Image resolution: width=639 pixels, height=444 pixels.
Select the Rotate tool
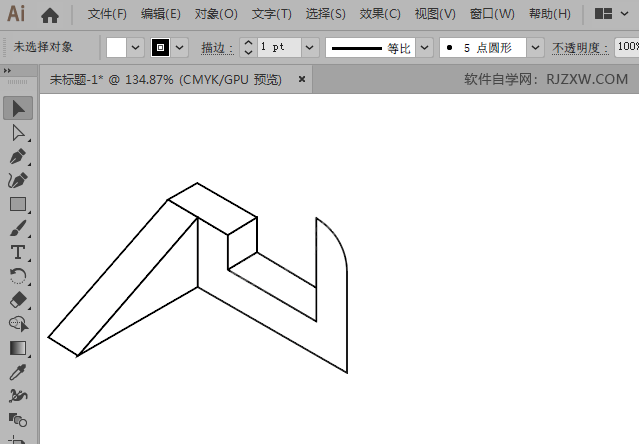pos(18,276)
